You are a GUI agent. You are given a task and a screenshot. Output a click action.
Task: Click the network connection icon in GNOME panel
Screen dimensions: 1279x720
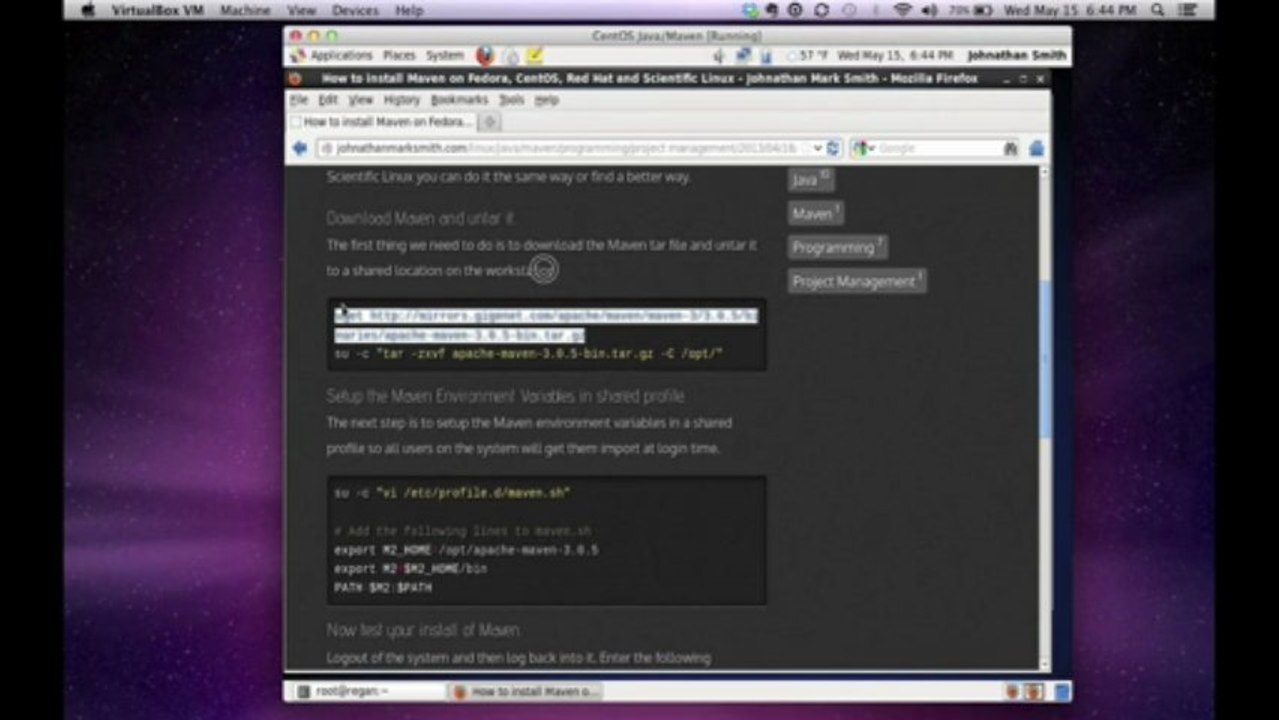pos(742,56)
